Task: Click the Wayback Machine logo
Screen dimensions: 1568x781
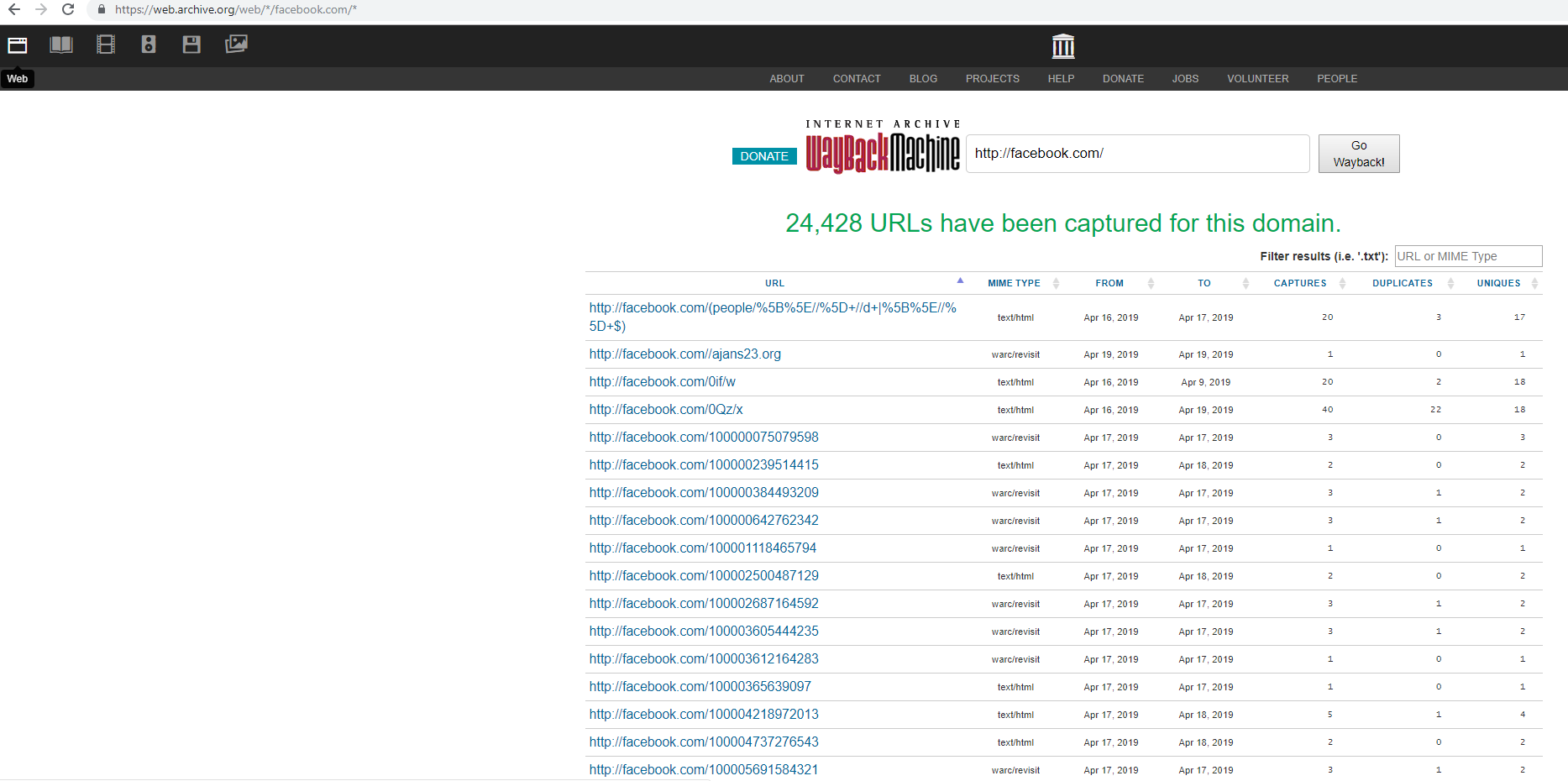Action: point(883,149)
